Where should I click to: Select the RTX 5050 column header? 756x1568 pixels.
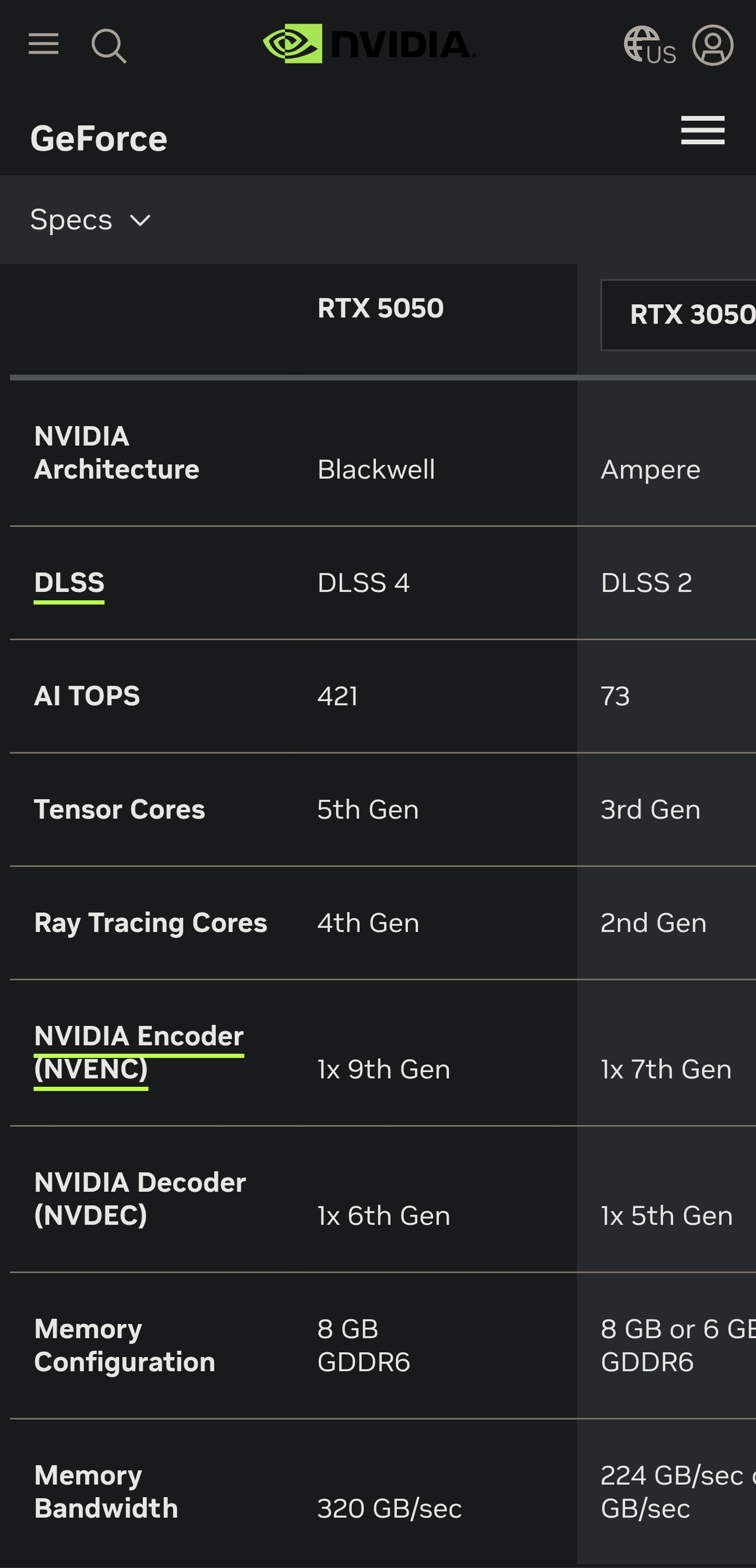pos(380,308)
